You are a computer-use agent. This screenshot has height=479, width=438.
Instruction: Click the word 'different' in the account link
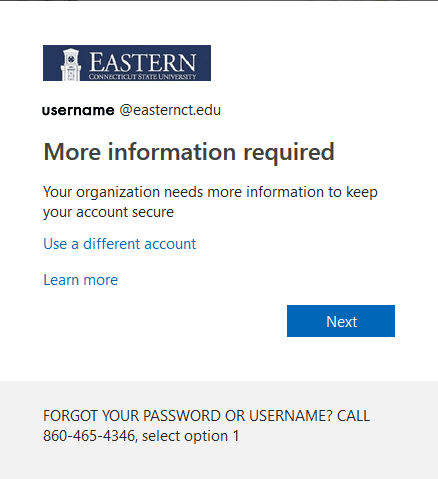[111, 244]
